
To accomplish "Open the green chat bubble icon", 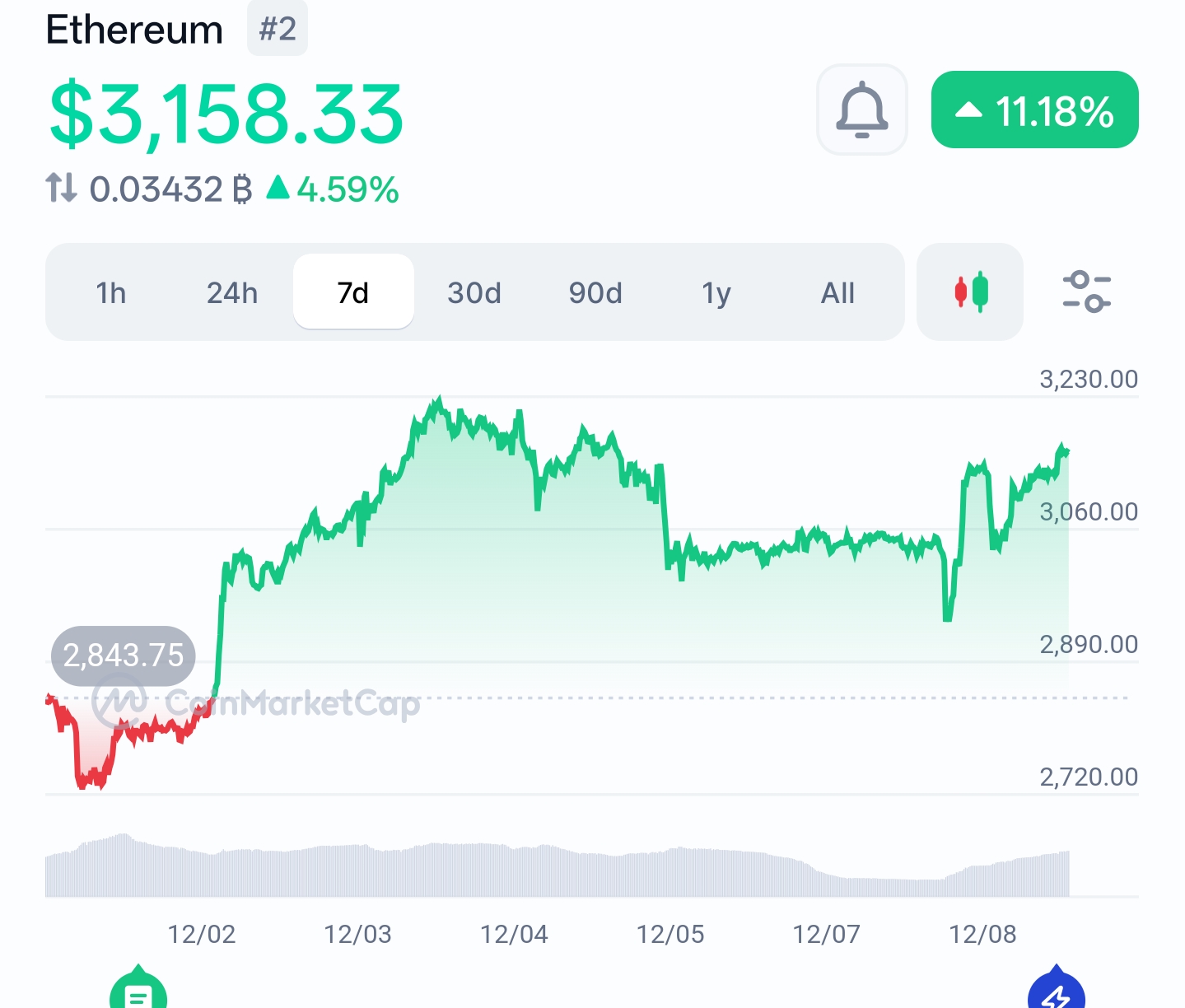I will click(138, 992).
